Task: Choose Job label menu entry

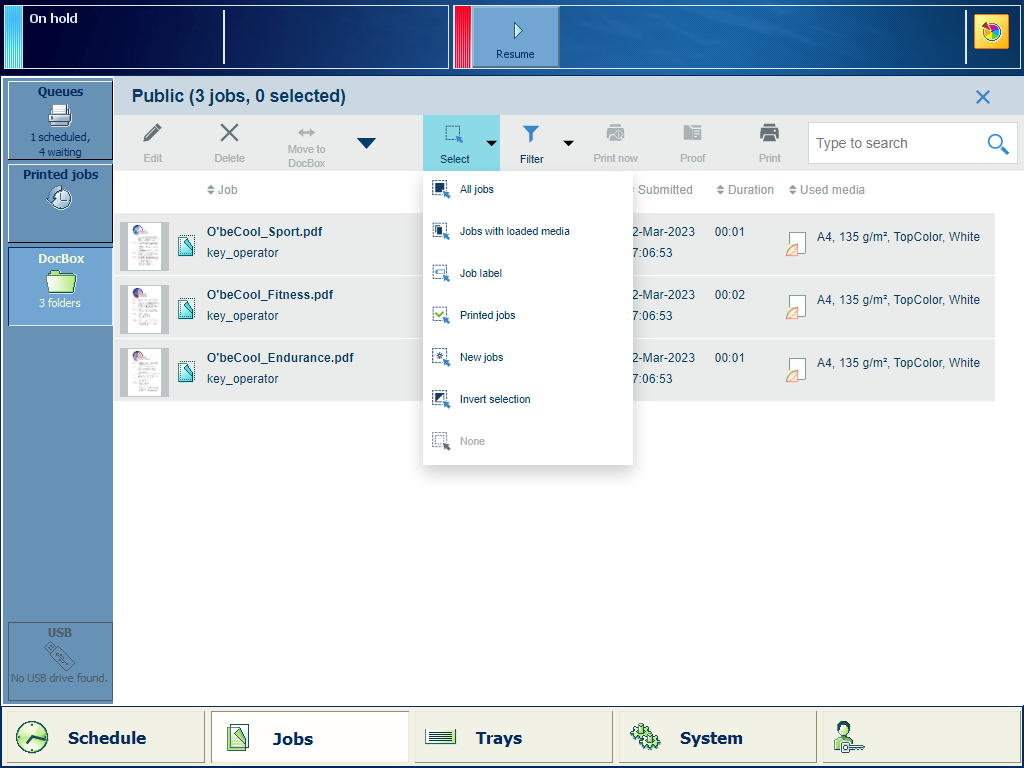Action: (x=528, y=273)
